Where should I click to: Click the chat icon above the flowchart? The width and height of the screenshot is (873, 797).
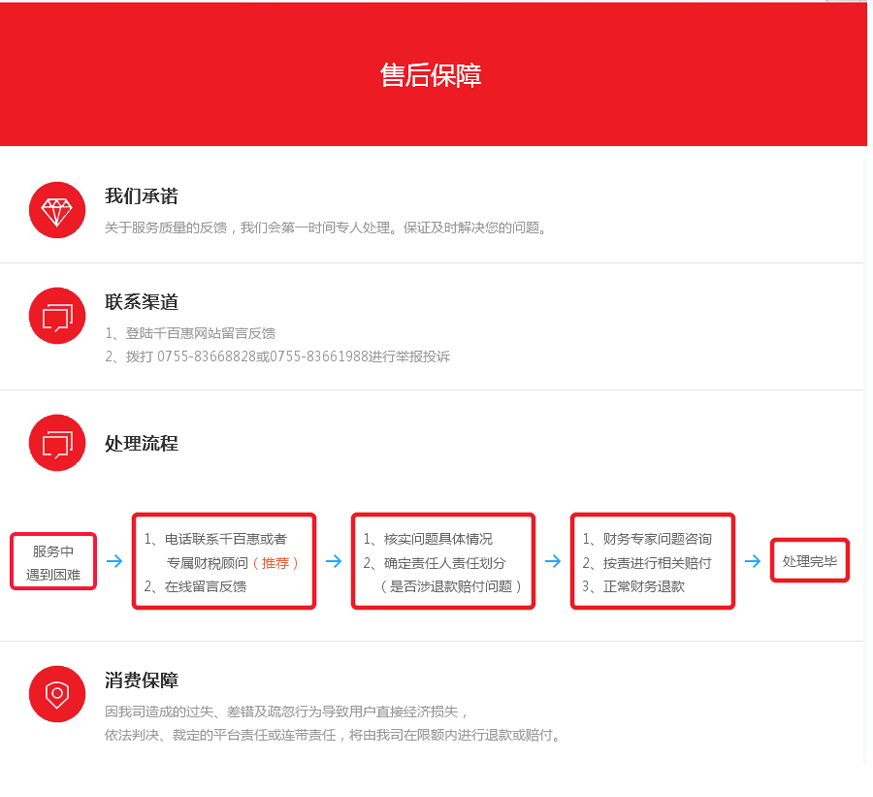click(56, 443)
